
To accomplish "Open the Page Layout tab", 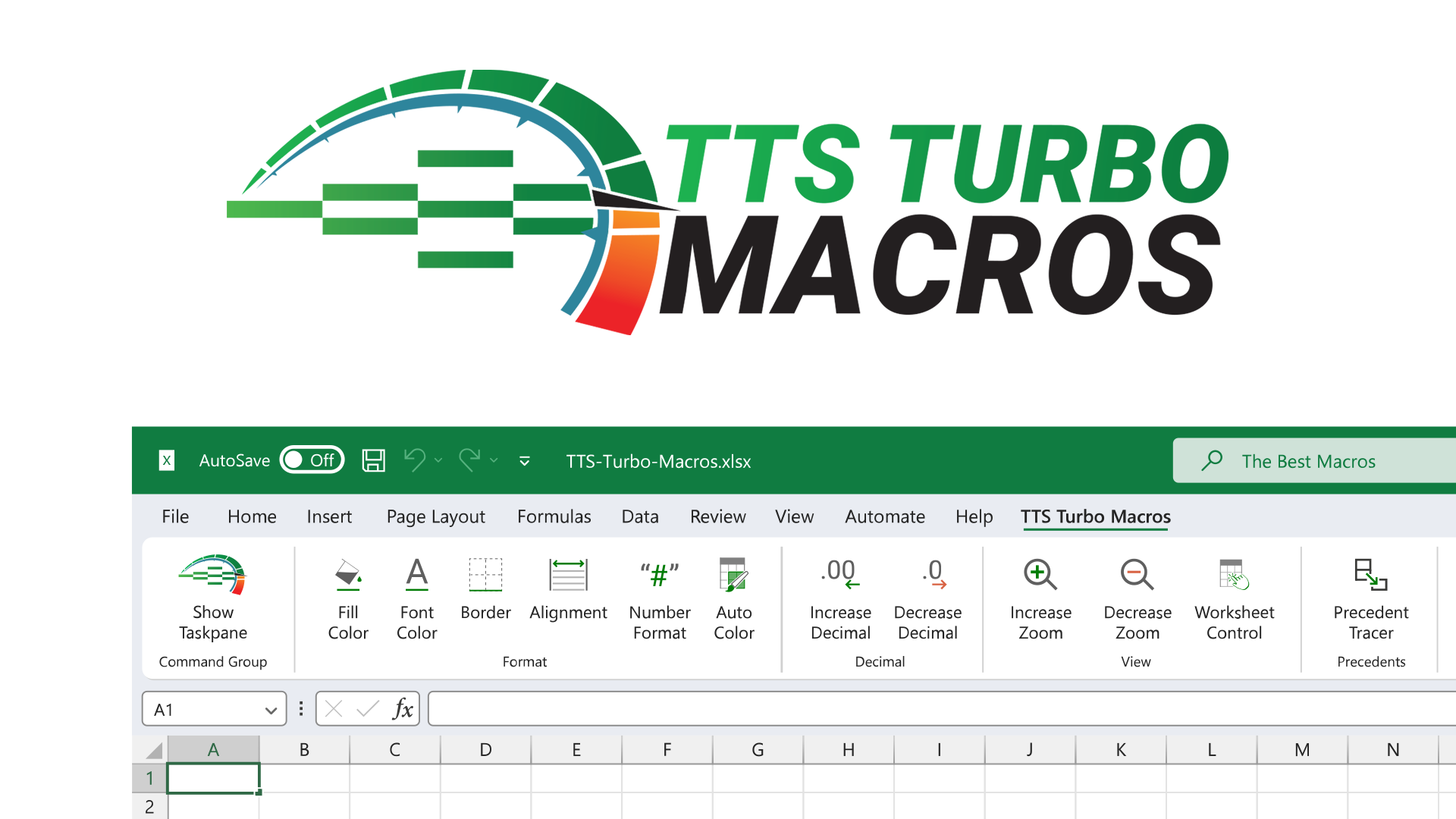I will [x=435, y=517].
